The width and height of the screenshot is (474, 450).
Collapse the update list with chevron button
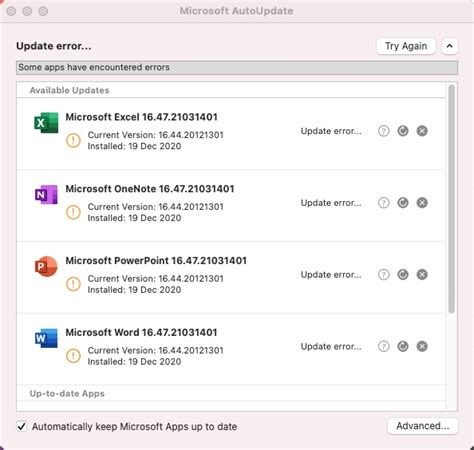click(x=450, y=46)
